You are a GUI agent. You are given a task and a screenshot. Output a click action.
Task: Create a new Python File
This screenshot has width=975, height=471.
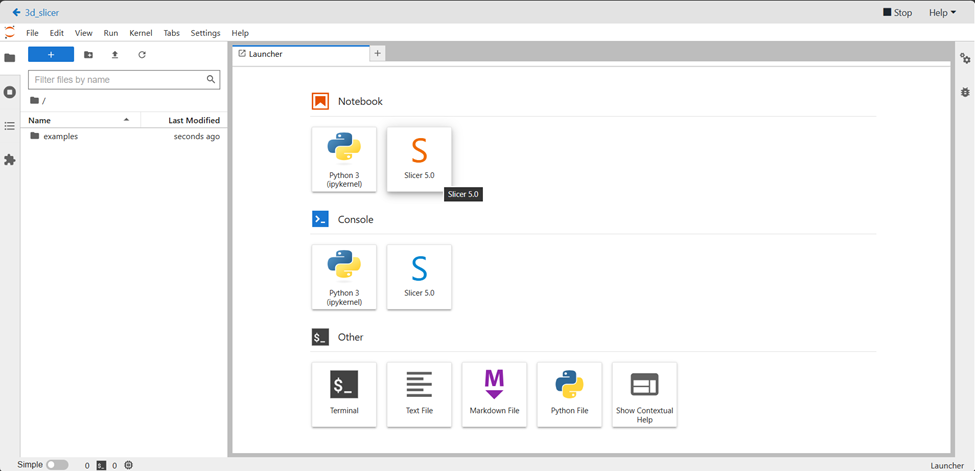(570, 394)
